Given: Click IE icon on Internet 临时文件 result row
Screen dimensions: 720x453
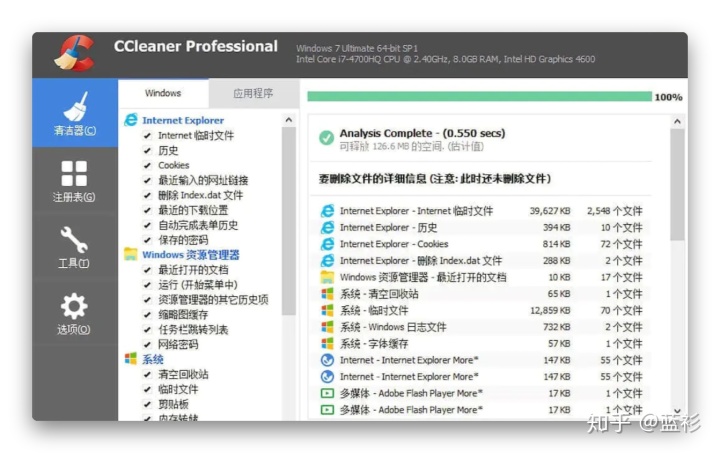Looking at the screenshot, I should [327, 211].
